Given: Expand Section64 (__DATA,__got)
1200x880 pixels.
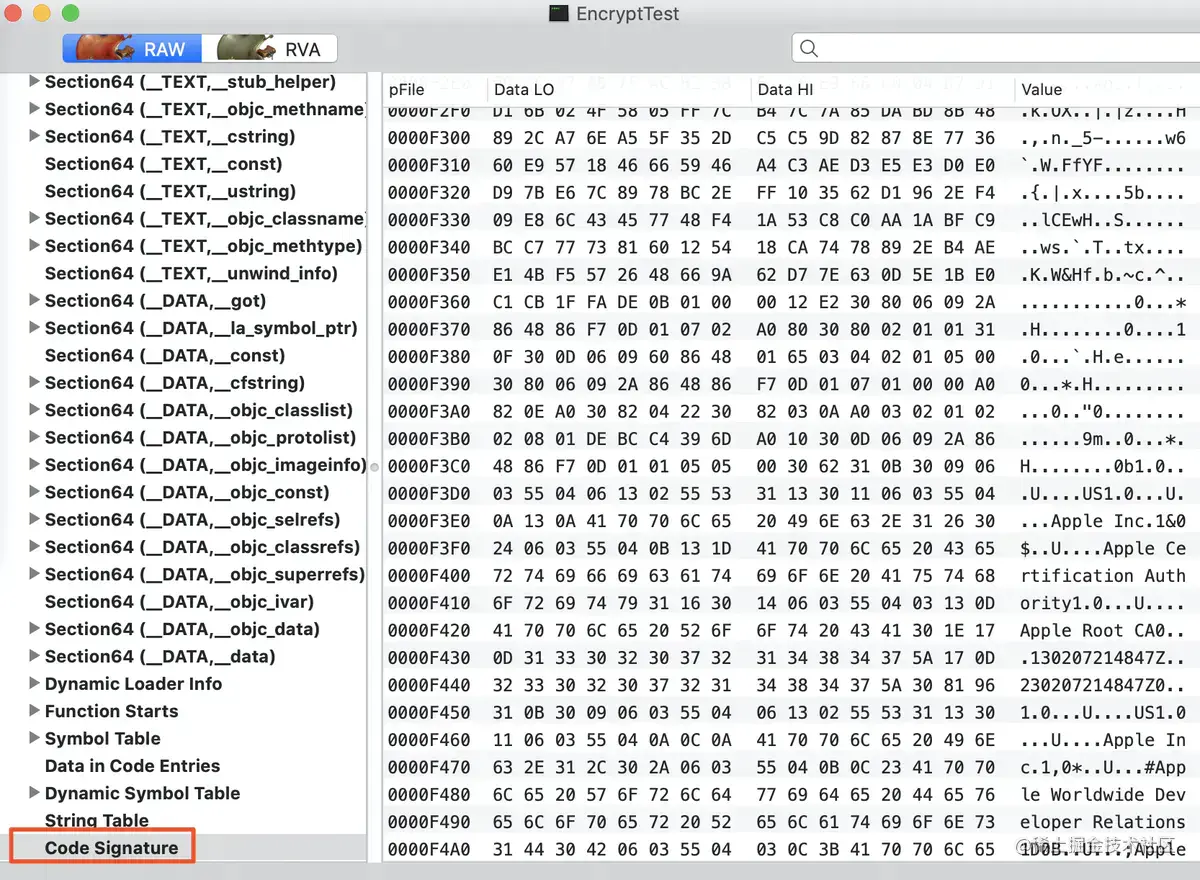Looking at the screenshot, I should click(35, 300).
